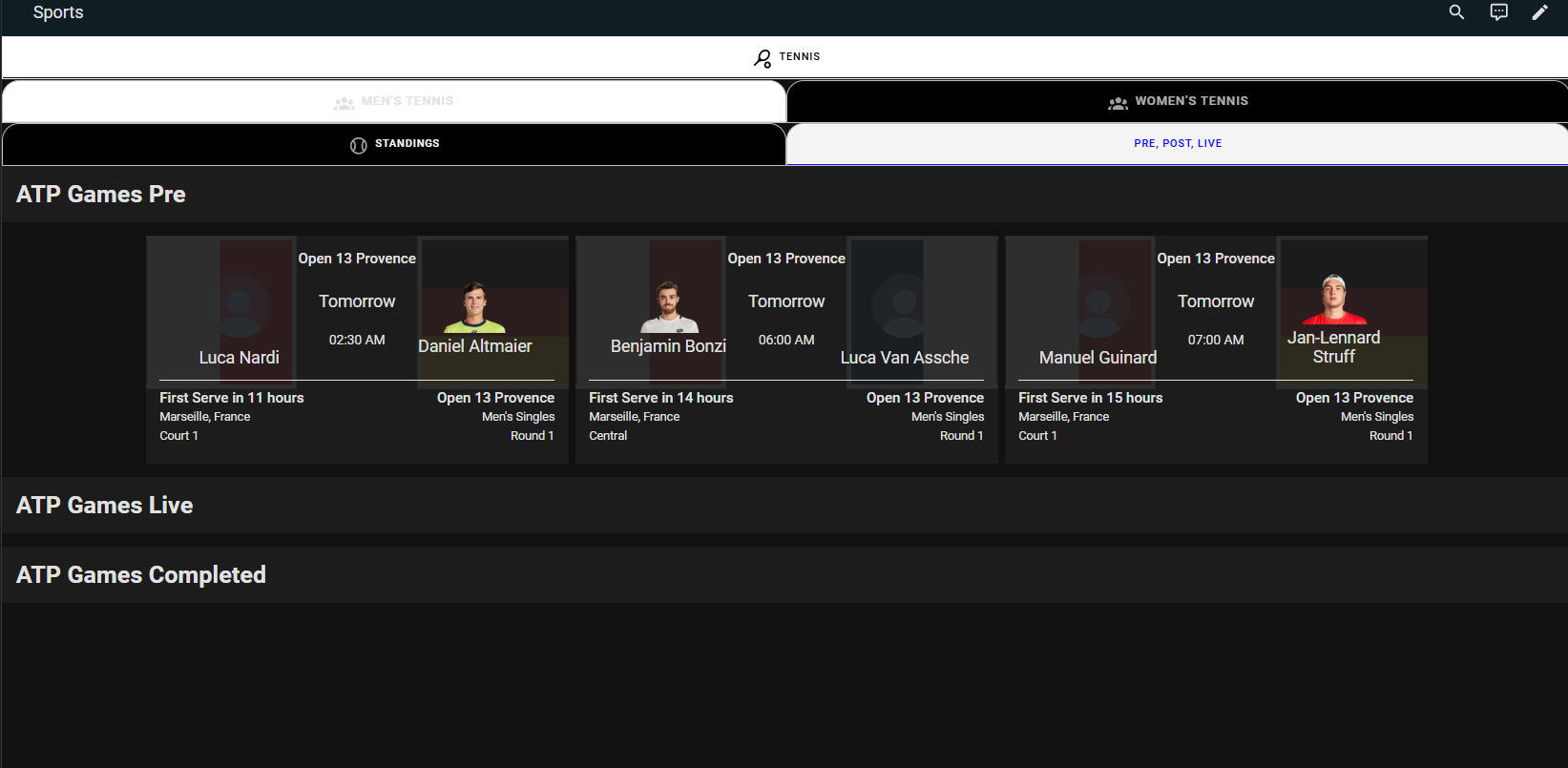Expand the ATP Games Live section
1568x768 pixels.
tap(105, 506)
